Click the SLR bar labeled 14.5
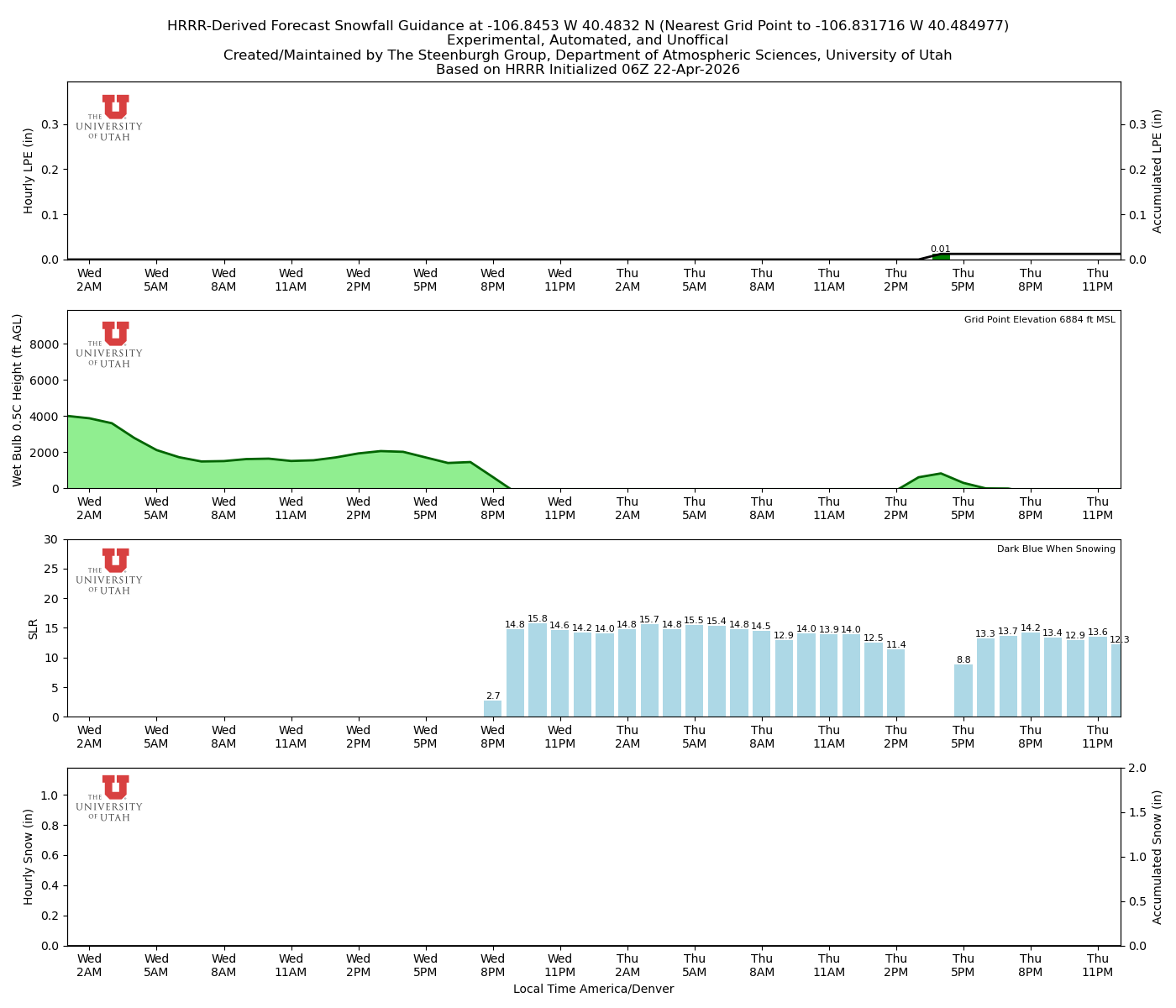 click(x=761, y=674)
